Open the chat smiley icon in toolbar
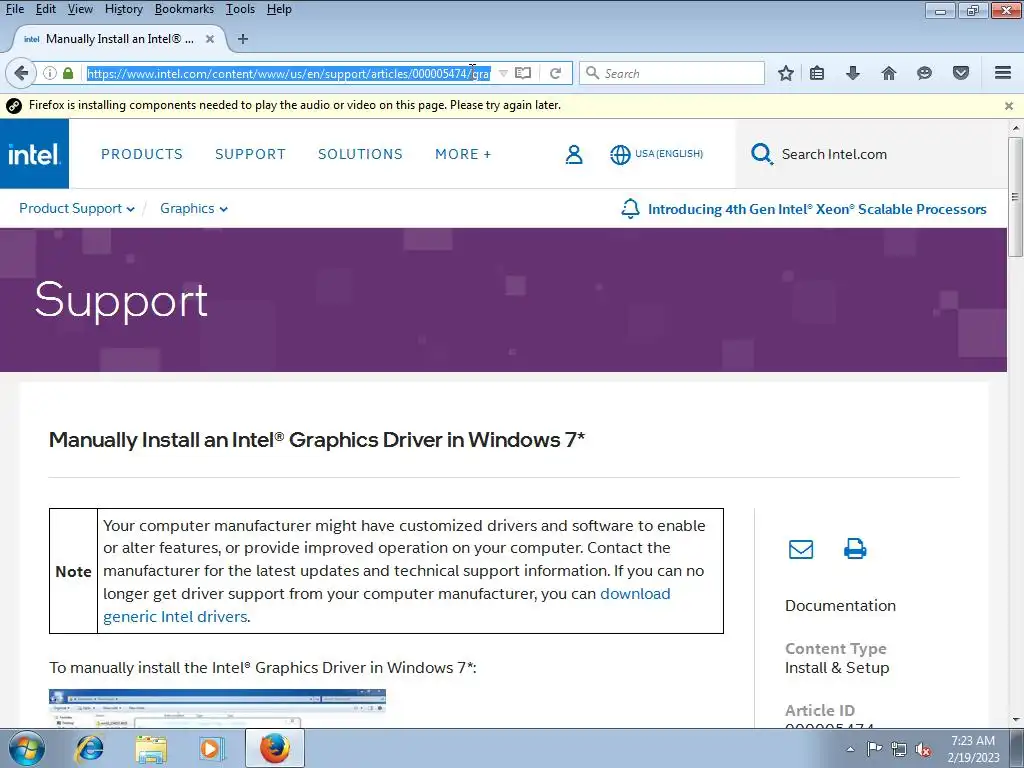This screenshot has width=1024, height=768. (x=924, y=73)
